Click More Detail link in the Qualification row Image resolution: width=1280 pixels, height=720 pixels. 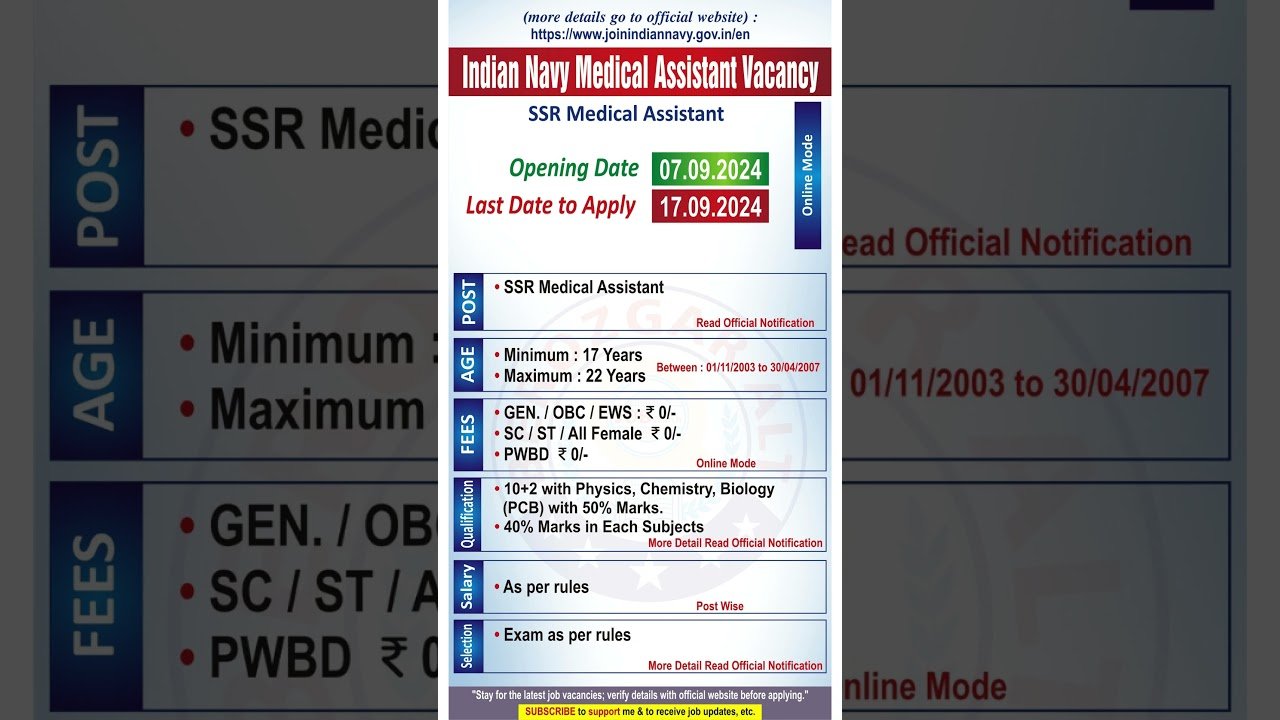pos(735,543)
